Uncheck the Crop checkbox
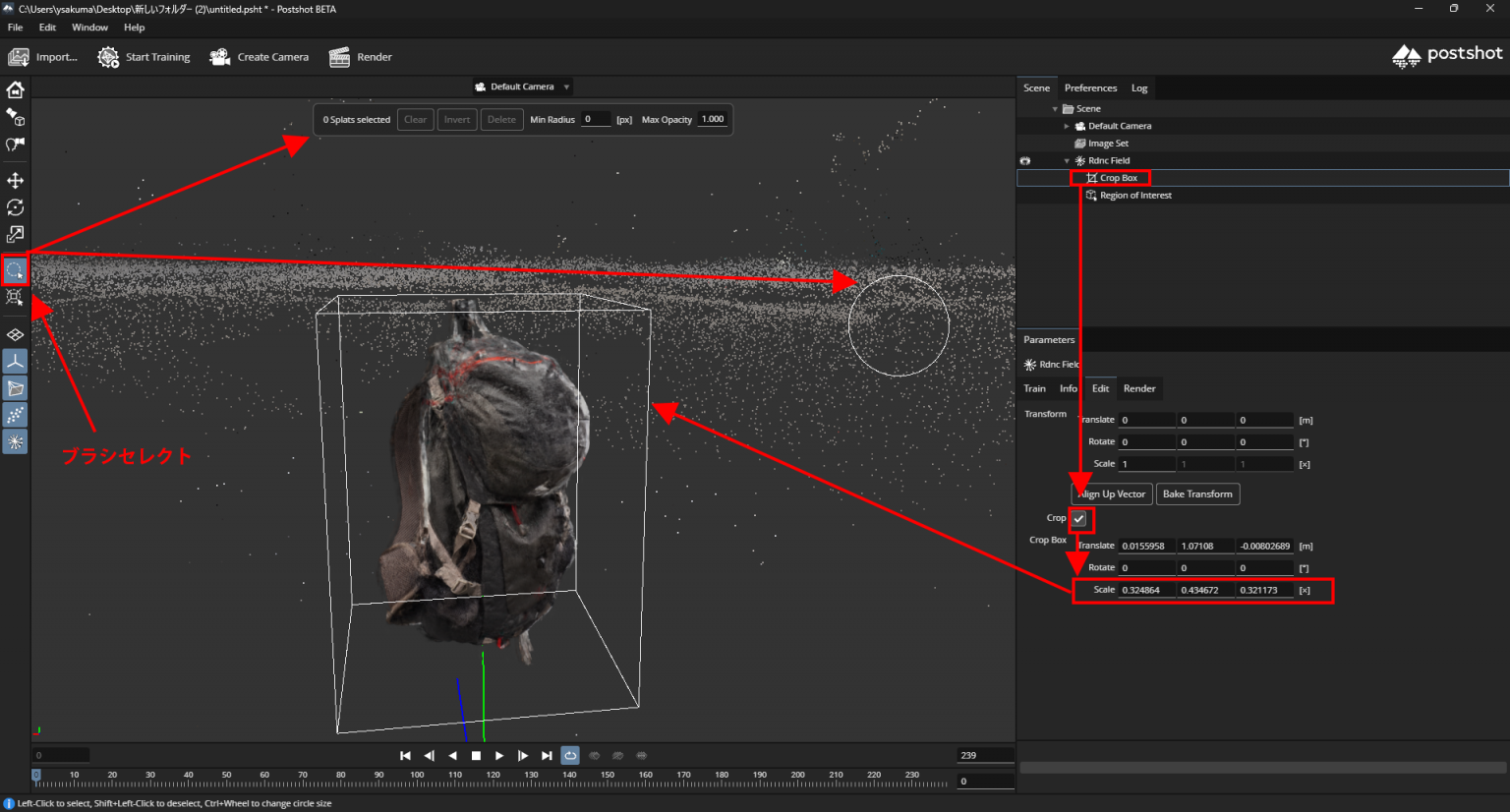This screenshot has height=812, width=1510. click(1081, 518)
